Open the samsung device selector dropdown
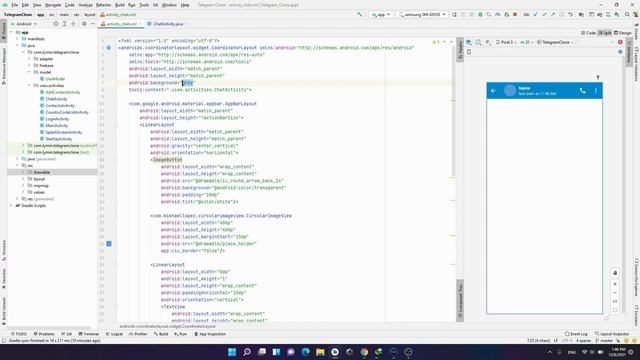640x360 pixels. pyautogui.click(x=422, y=14)
